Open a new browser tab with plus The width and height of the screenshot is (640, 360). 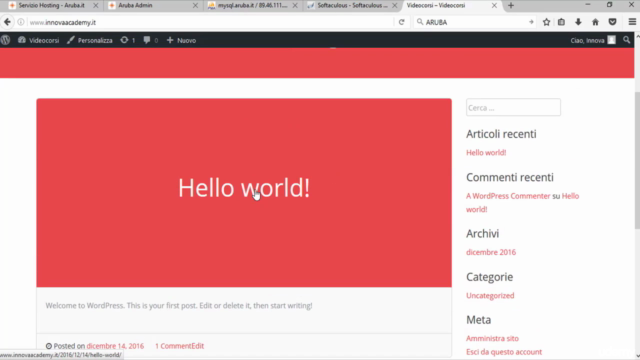coord(511,5)
